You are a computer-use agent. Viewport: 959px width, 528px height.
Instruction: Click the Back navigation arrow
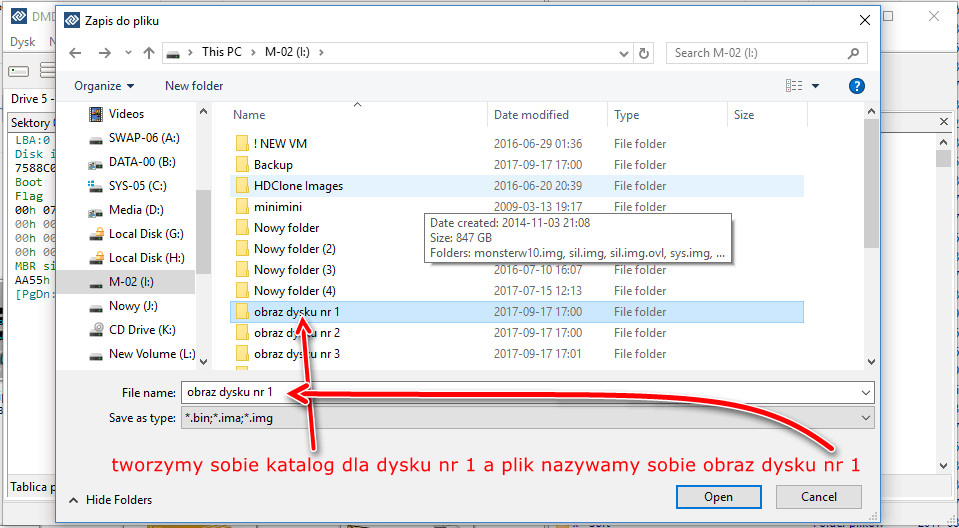pos(75,52)
